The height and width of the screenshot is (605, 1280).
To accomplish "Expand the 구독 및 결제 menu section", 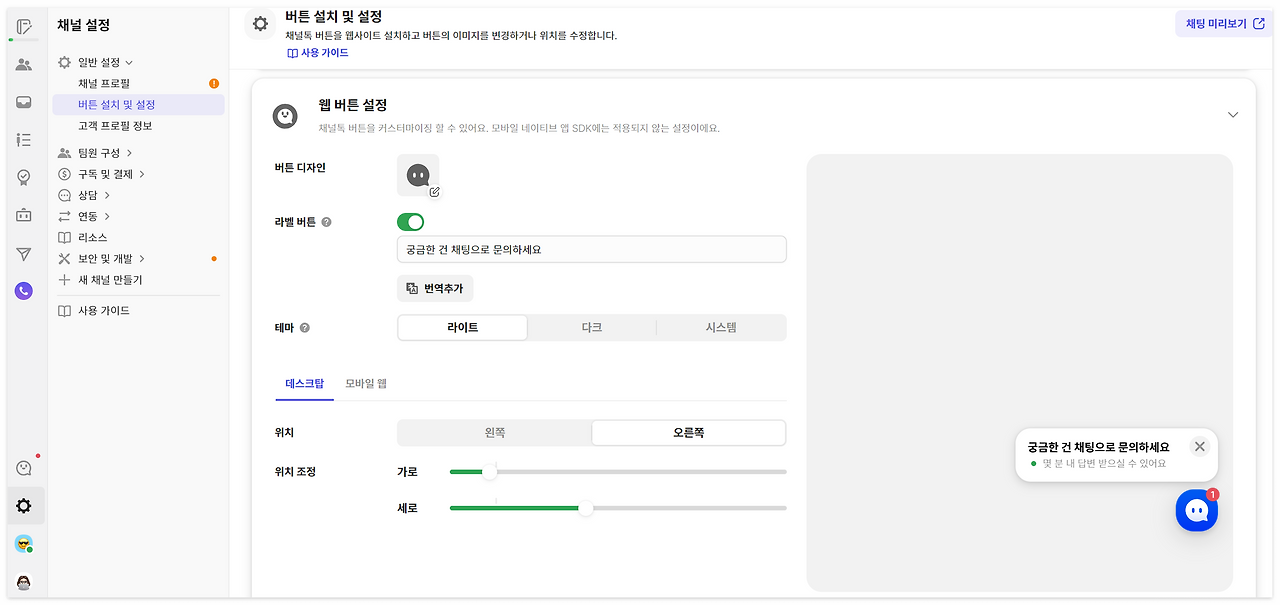I will click(103, 173).
